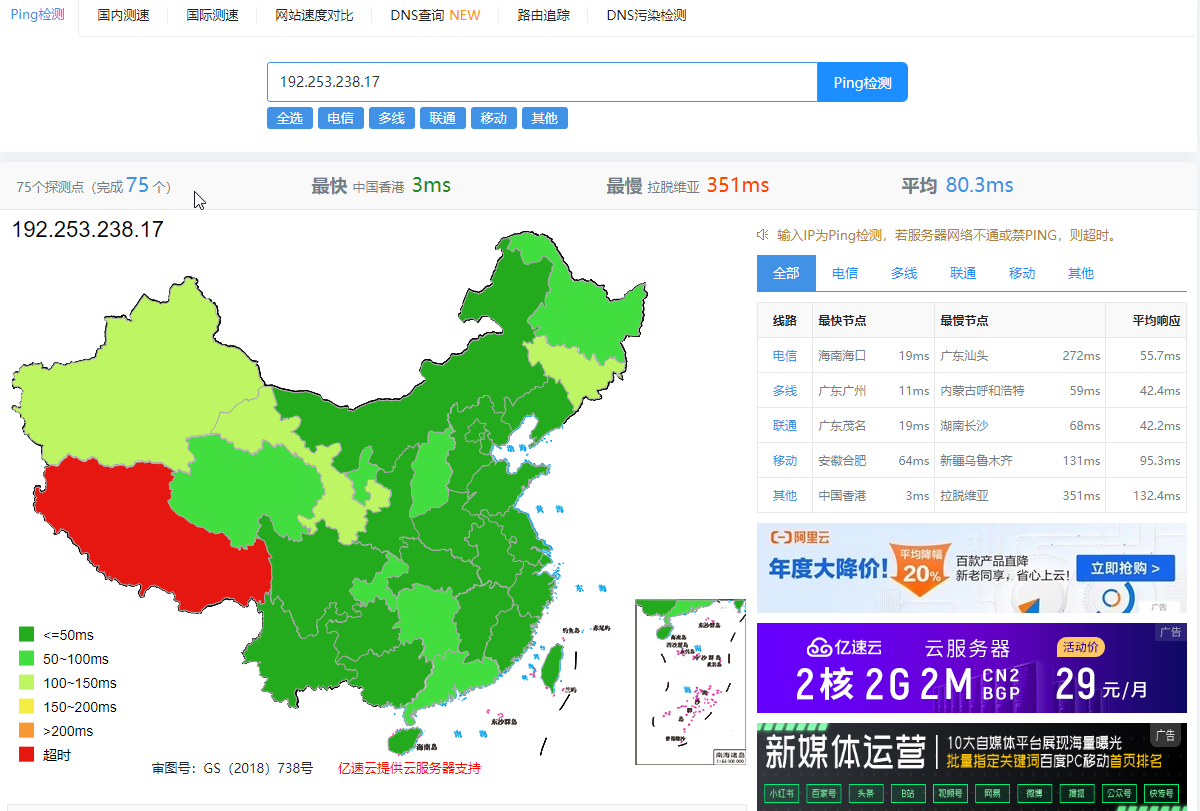
Task: Click the 头条 badge icon
Action: click(866, 792)
